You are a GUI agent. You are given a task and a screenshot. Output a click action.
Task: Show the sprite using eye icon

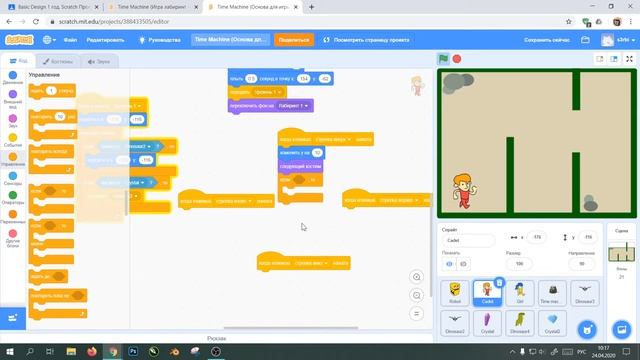pyautogui.click(x=449, y=264)
